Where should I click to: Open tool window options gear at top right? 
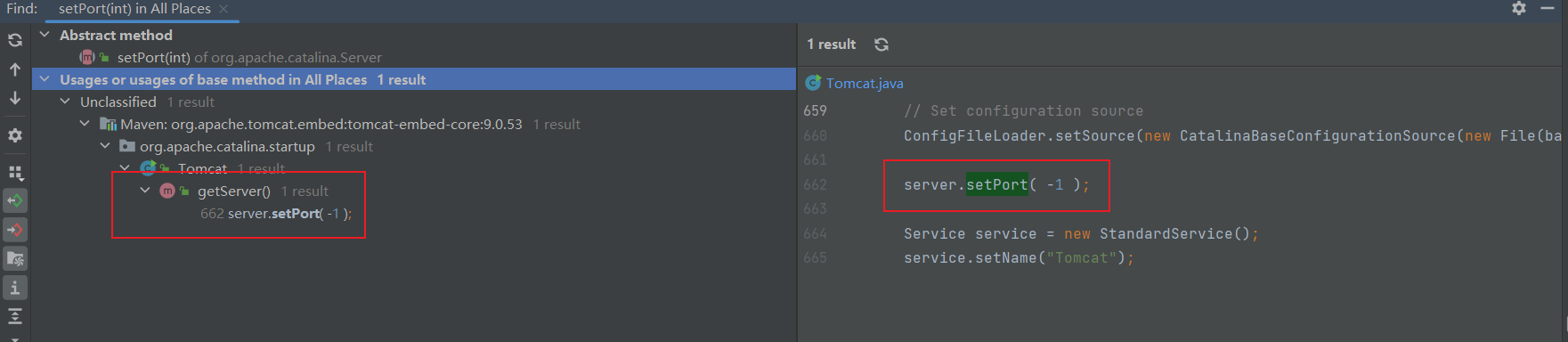click(1519, 8)
